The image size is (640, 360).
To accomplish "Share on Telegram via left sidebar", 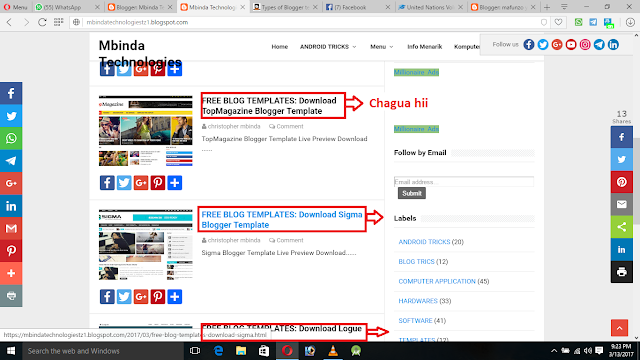I will point(11,161).
